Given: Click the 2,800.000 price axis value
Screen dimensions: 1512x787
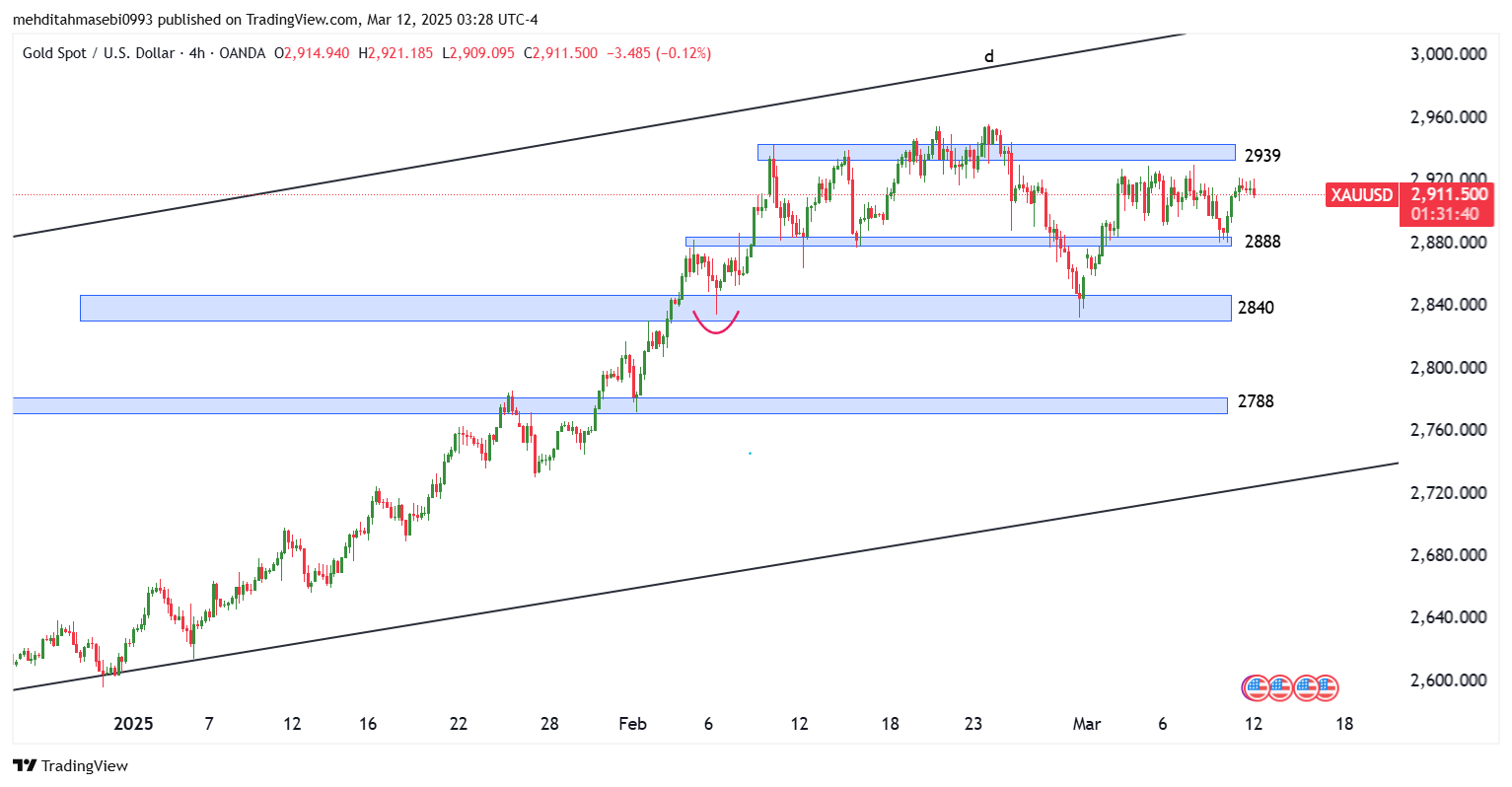Looking at the screenshot, I should point(1449,368).
